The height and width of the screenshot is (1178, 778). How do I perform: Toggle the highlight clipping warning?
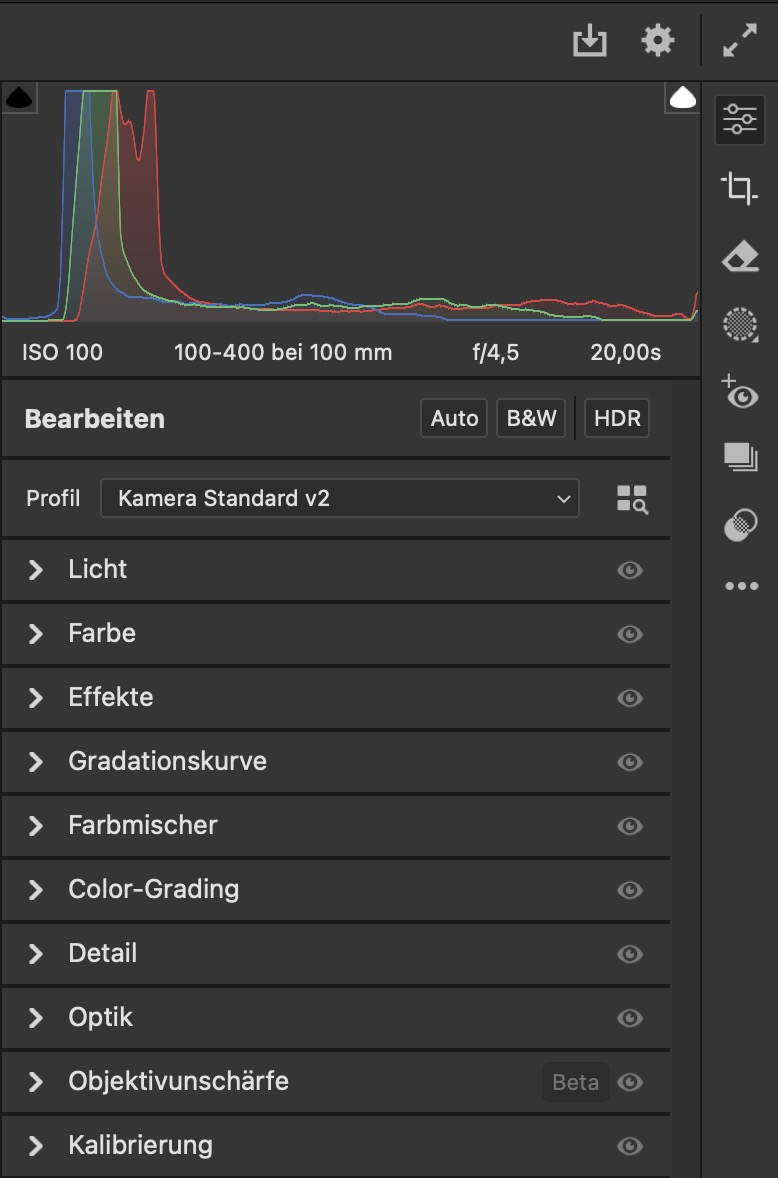tap(683, 98)
